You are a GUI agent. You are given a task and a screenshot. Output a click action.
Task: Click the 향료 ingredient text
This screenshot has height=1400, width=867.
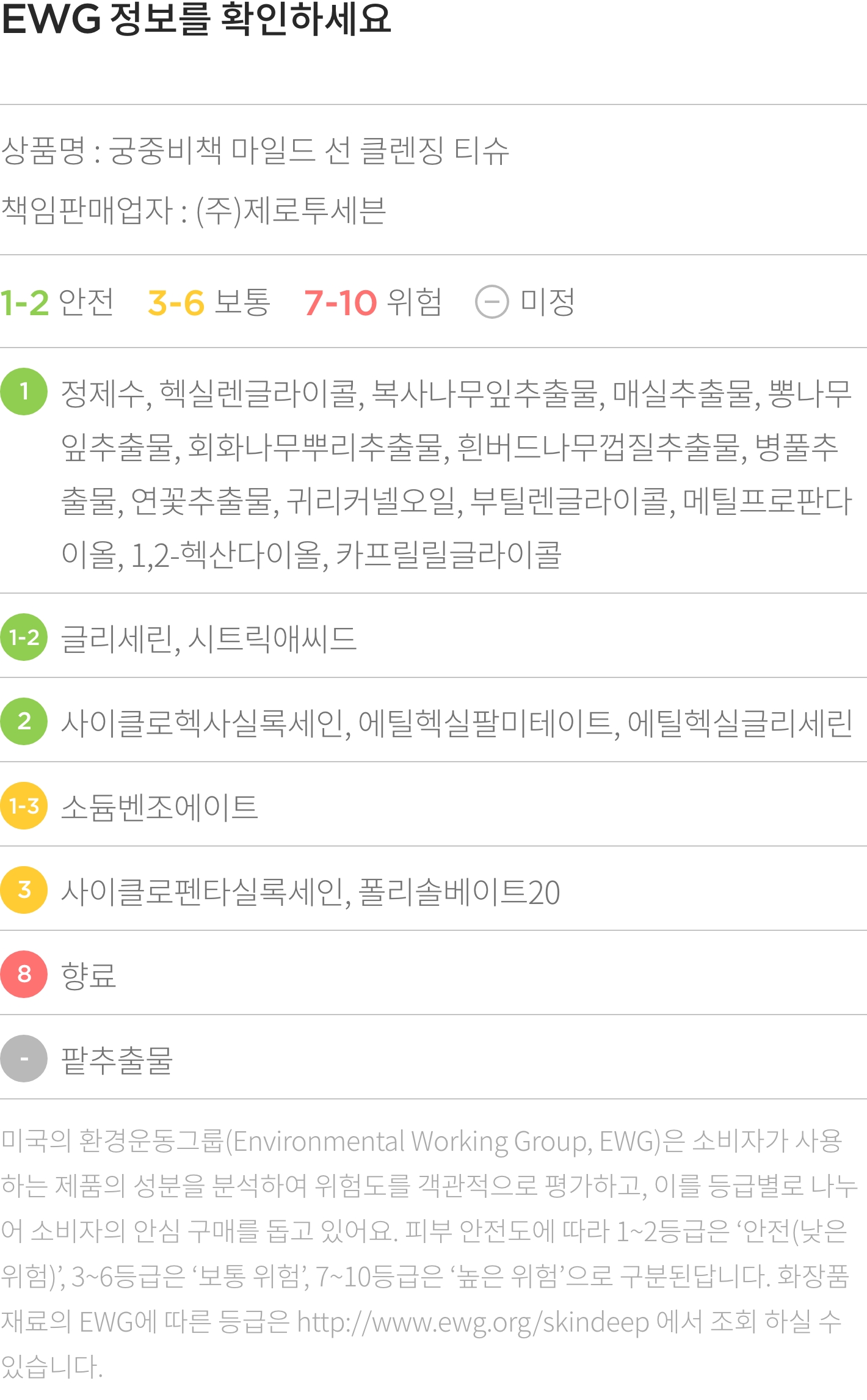tap(89, 975)
